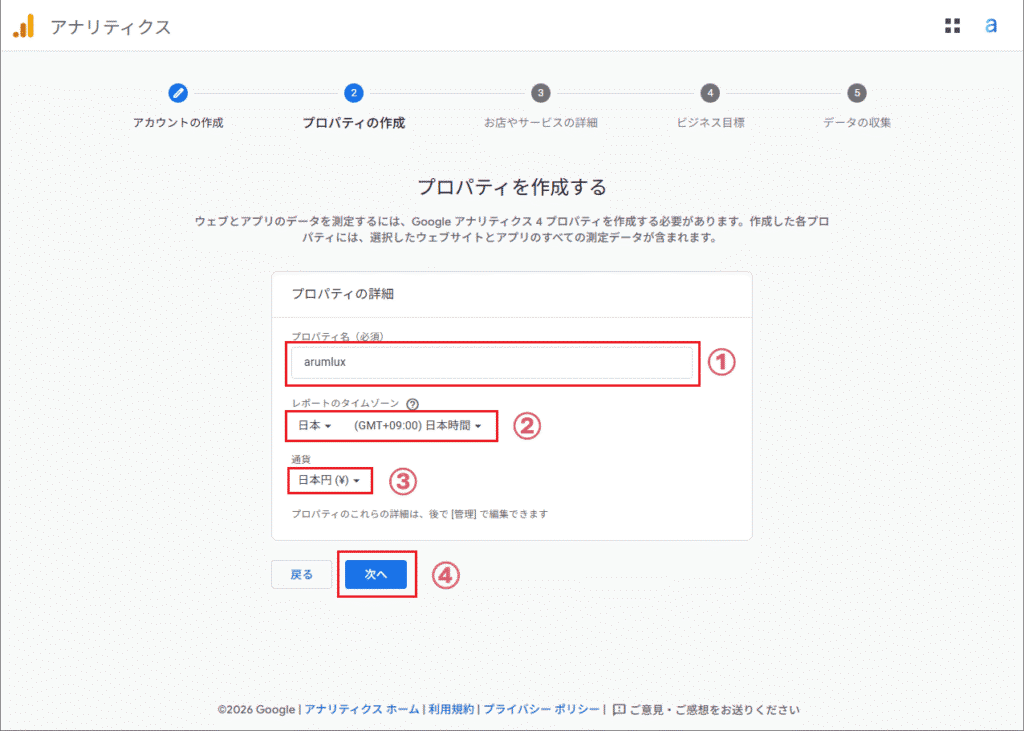
Task: Click the 次へ button
Action: coord(377,574)
